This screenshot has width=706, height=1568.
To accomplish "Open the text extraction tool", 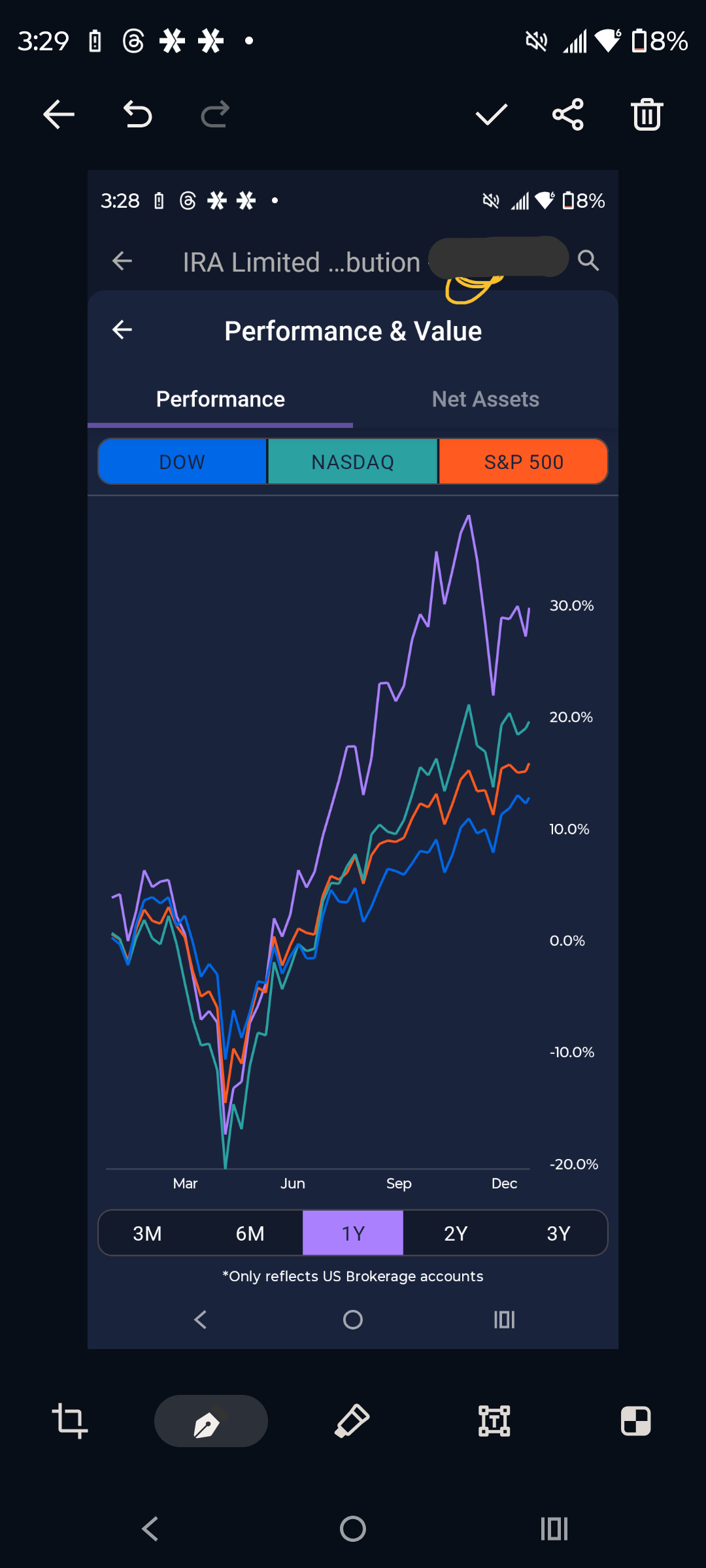I will (x=494, y=1421).
